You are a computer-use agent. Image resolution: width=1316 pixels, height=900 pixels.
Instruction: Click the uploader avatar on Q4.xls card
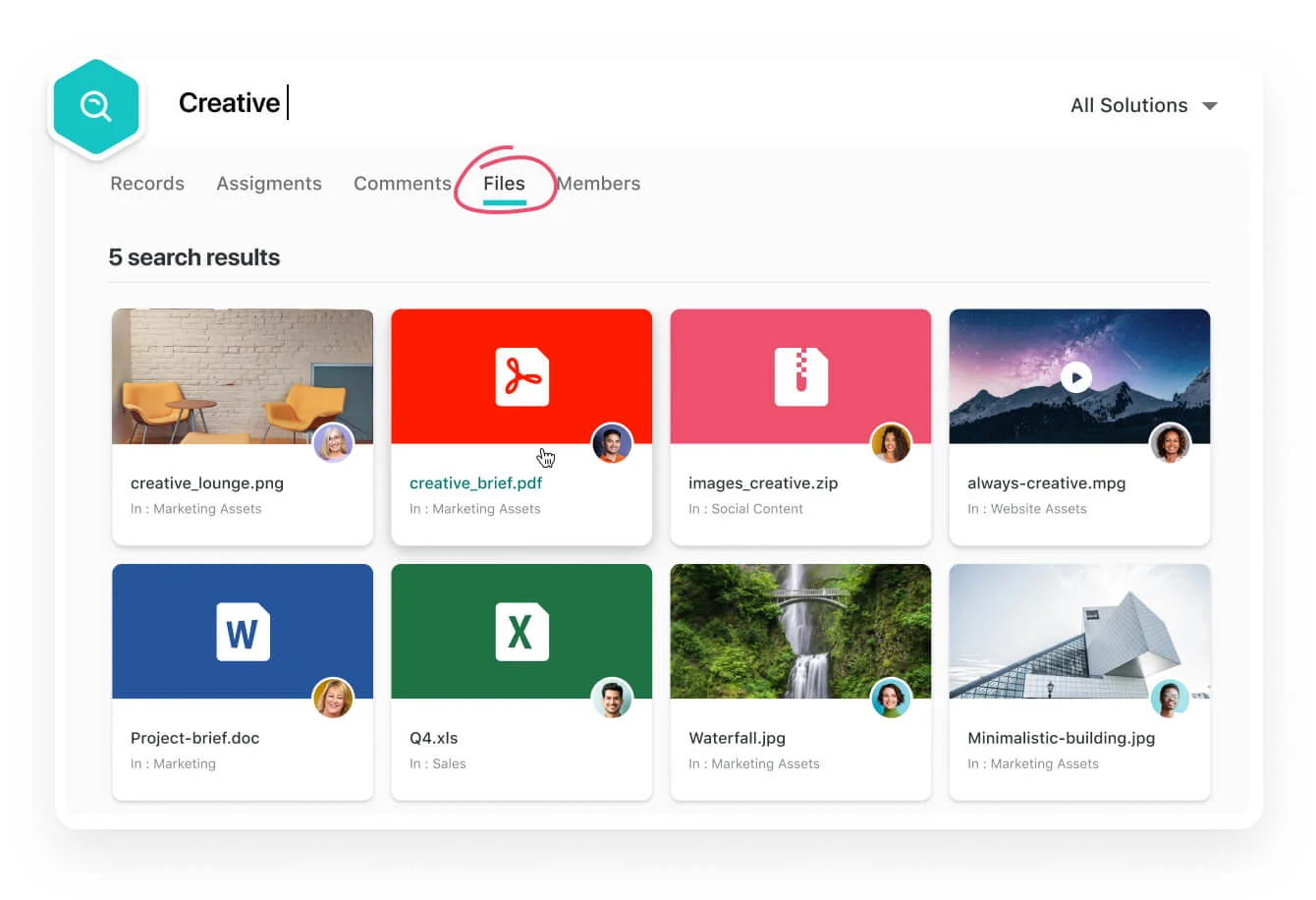[x=612, y=698]
